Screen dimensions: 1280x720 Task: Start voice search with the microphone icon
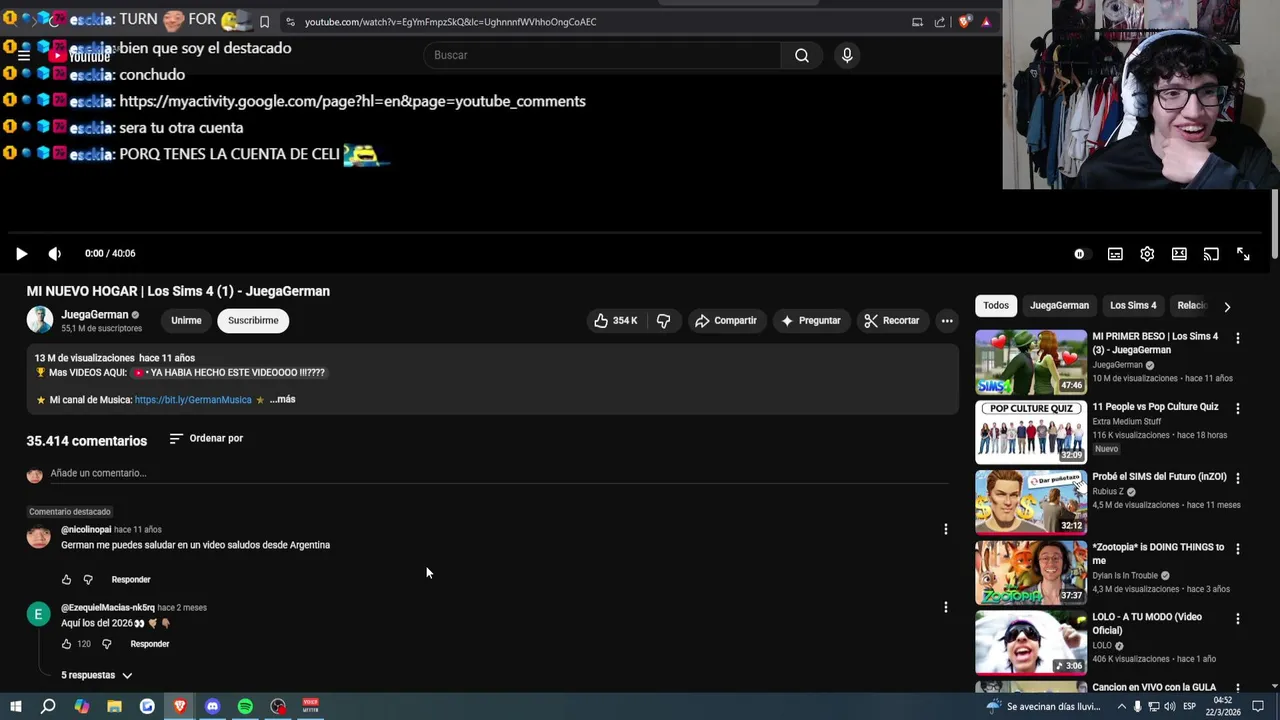[847, 55]
